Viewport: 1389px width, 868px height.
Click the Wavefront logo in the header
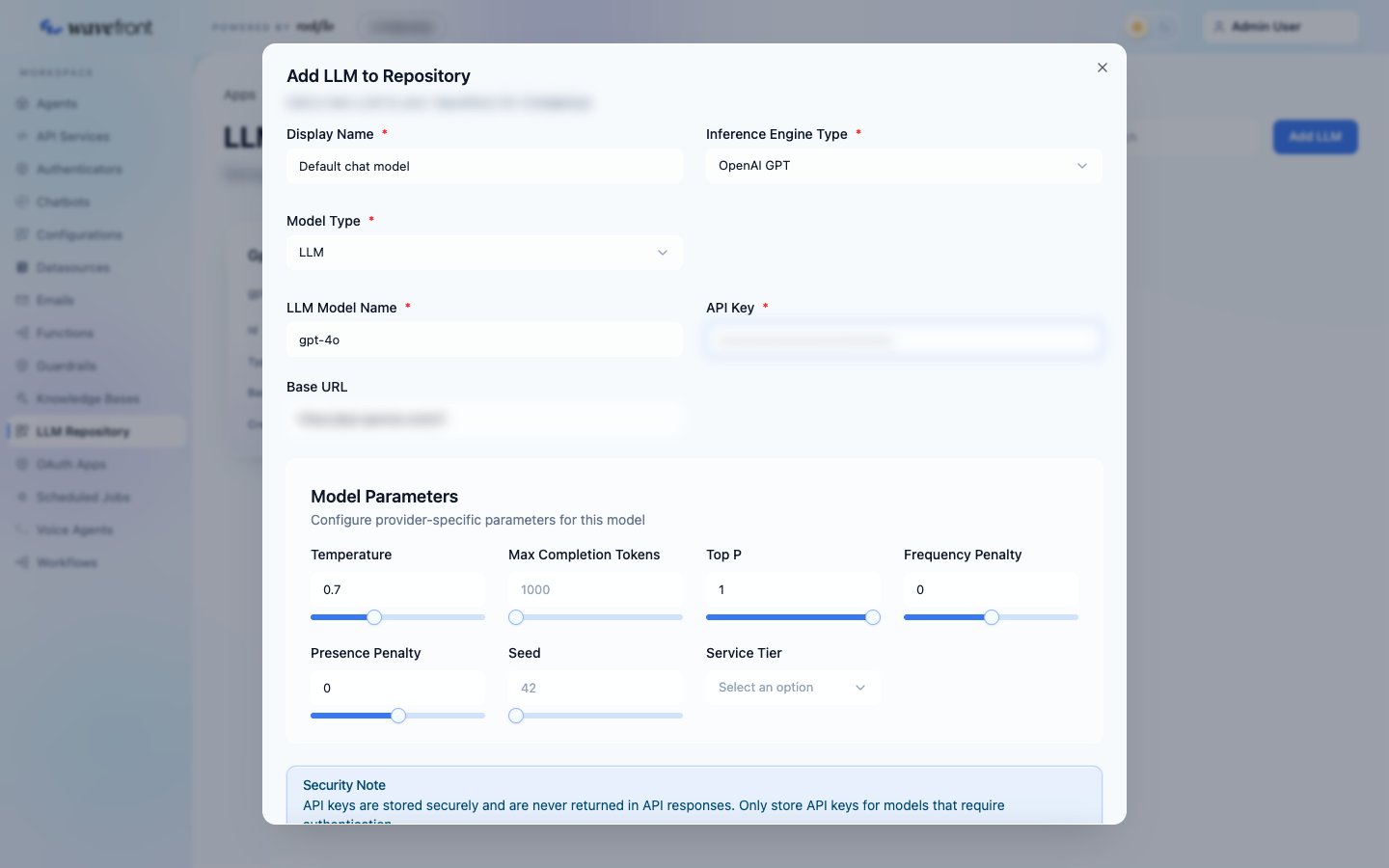click(95, 27)
